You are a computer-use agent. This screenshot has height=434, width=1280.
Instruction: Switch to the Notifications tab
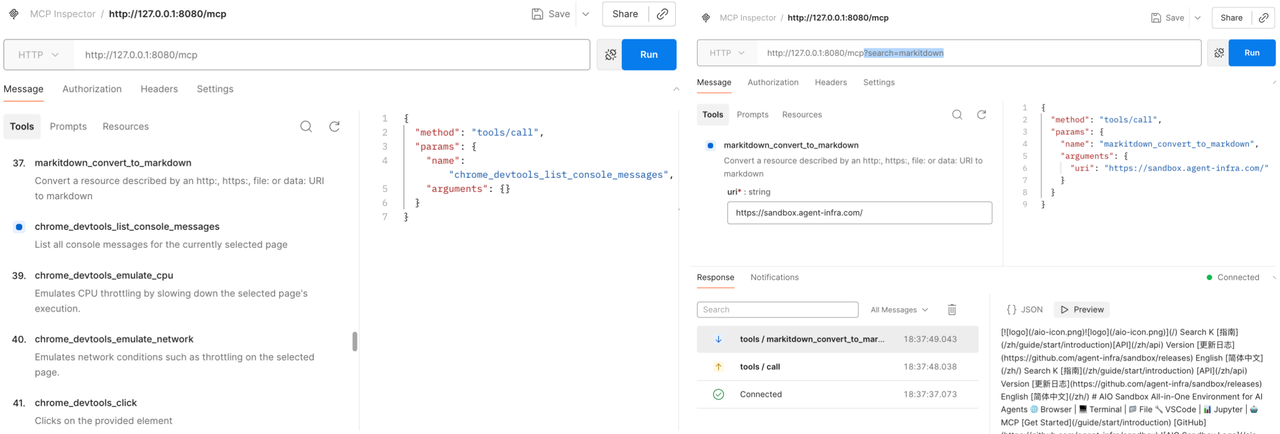[774, 277]
